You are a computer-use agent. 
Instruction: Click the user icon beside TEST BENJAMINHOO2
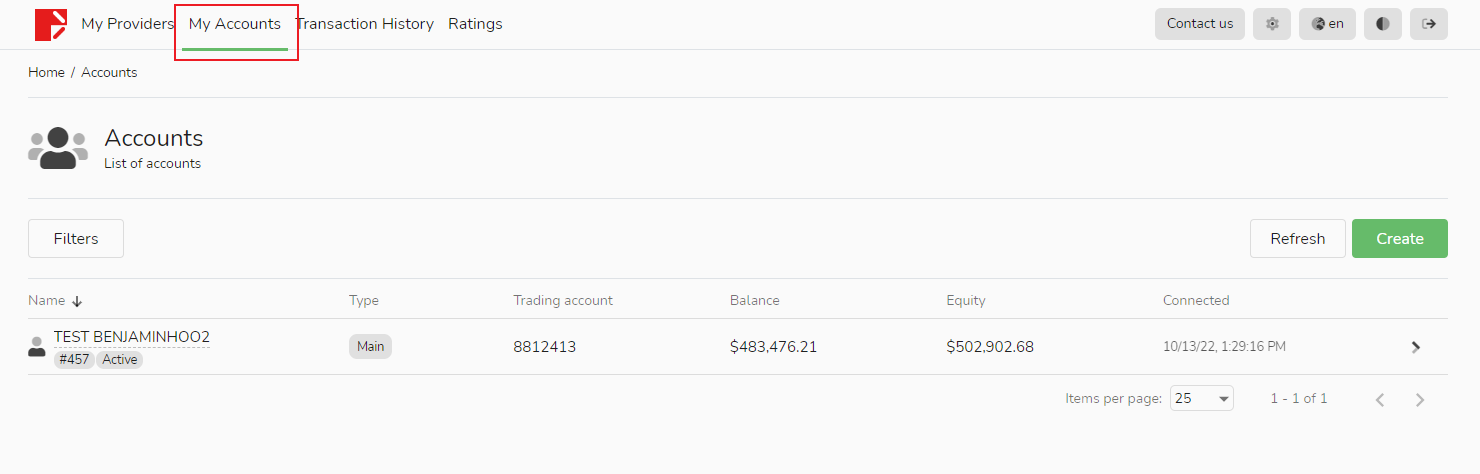(37, 347)
